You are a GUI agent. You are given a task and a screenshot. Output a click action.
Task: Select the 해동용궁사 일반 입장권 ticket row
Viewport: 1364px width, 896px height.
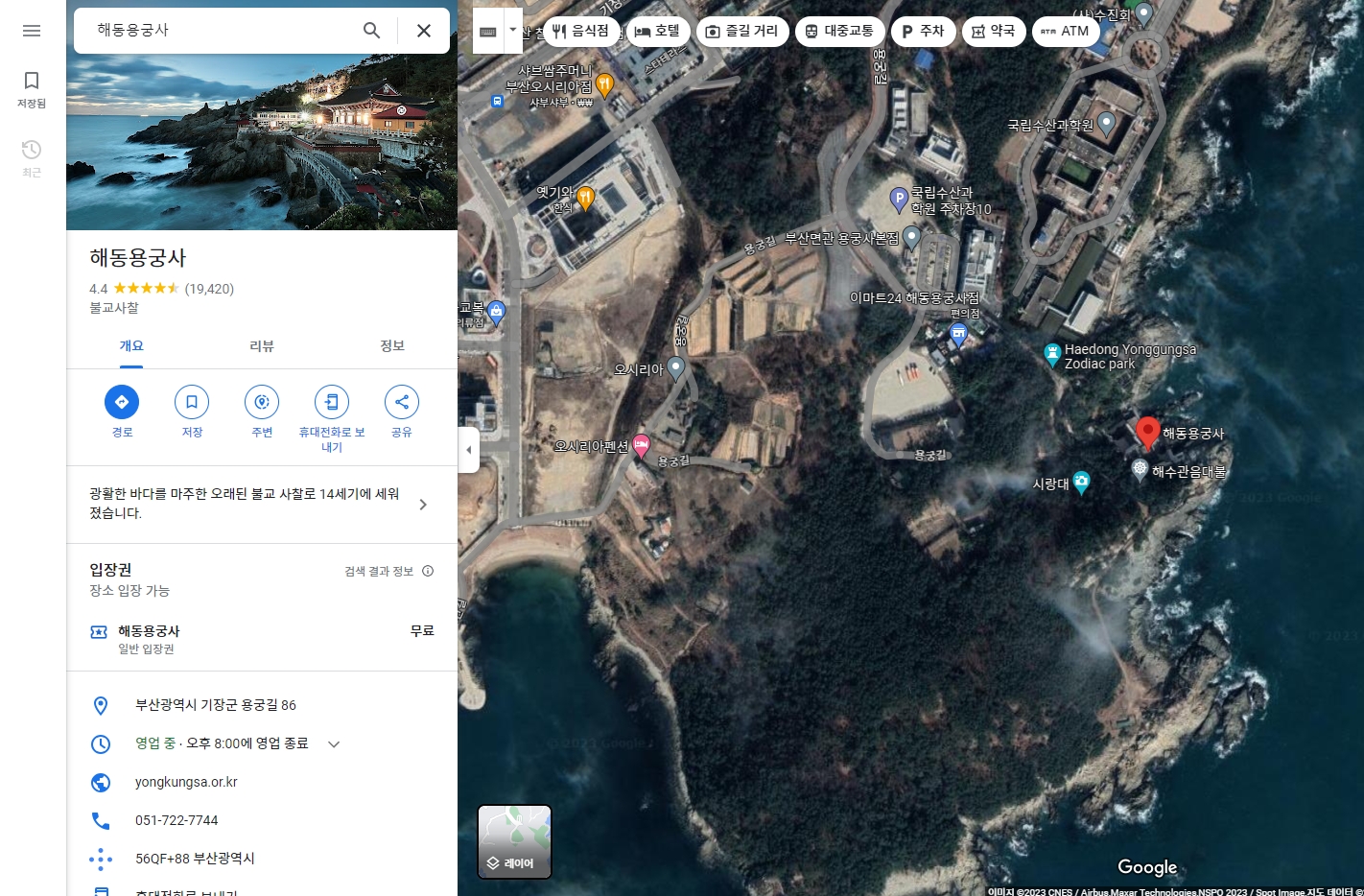pos(262,639)
